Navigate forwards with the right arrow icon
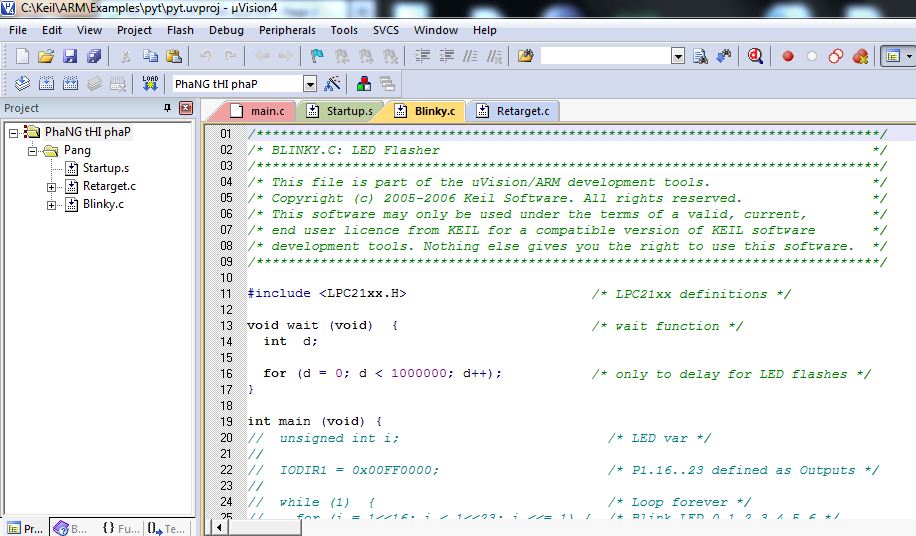916x536 pixels. click(x=285, y=56)
